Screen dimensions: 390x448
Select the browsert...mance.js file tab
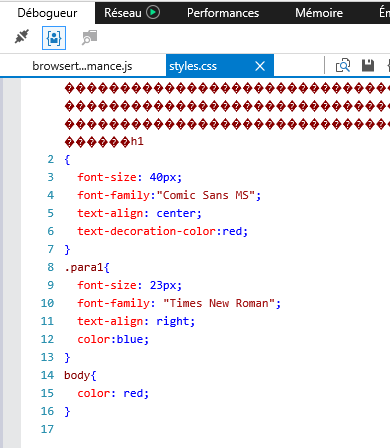click(82, 66)
